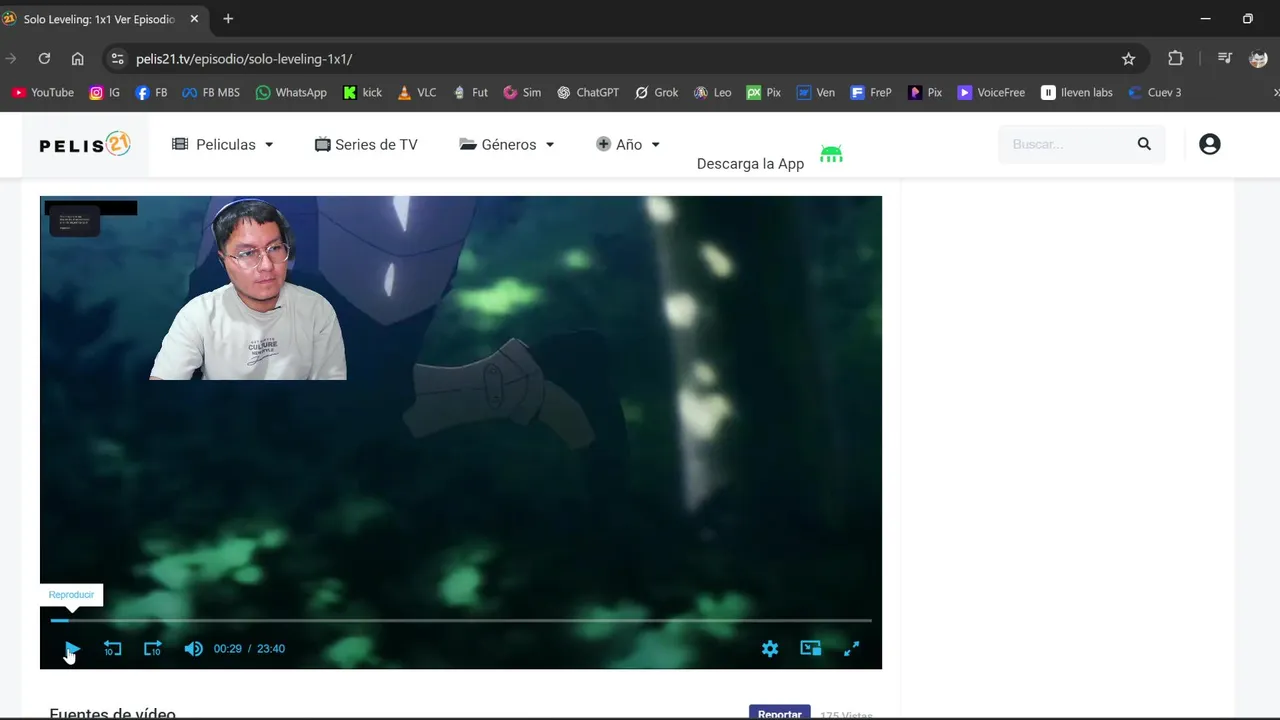Open the Cuev 3 bookmark
The image size is (1280, 720).
pyautogui.click(x=1155, y=92)
